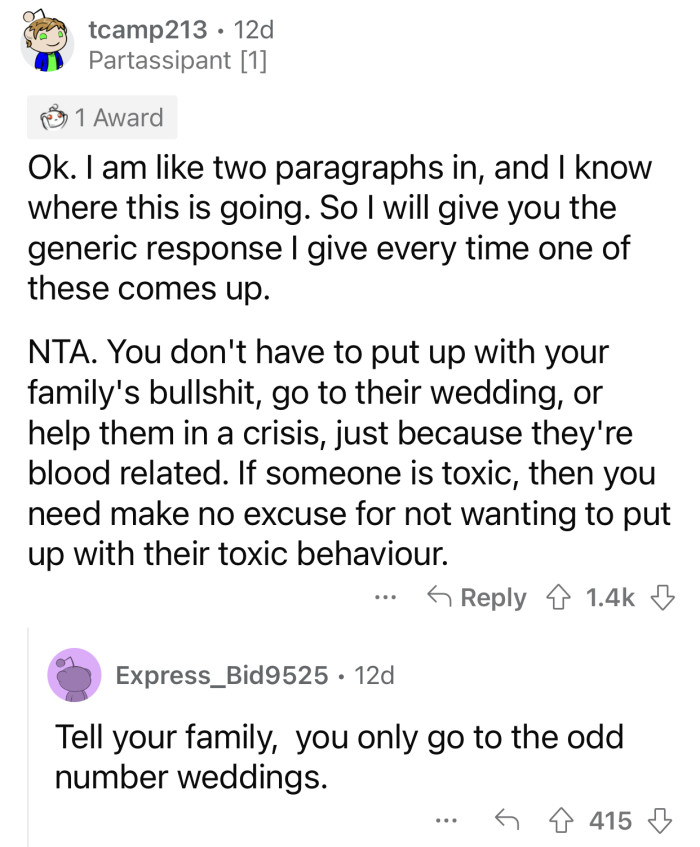Click the 1.4k vote count
This screenshot has height=847, width=700.
(612, 597)
